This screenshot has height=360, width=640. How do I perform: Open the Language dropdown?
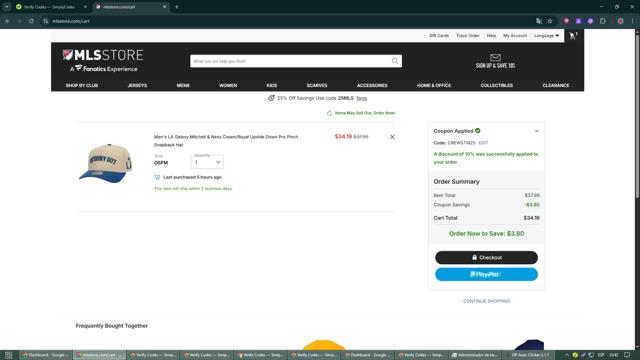point(546,36)
